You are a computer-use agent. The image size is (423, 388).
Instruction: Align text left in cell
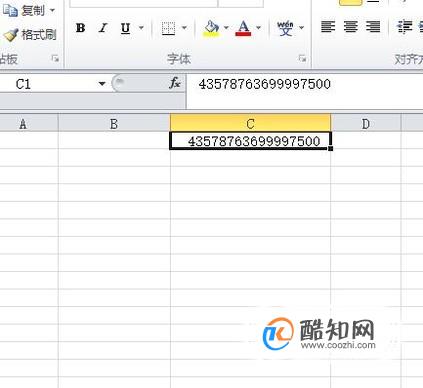328,27
